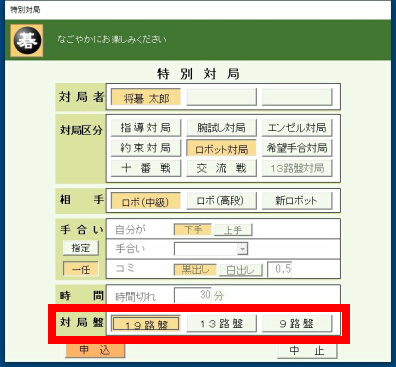Pick 新ロボット as opponent

(x=297, y=201)
